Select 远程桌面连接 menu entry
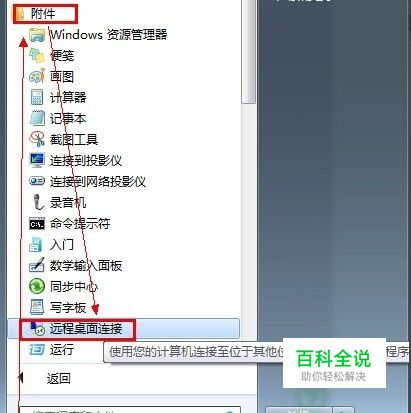411x413 pixels. 123,329
